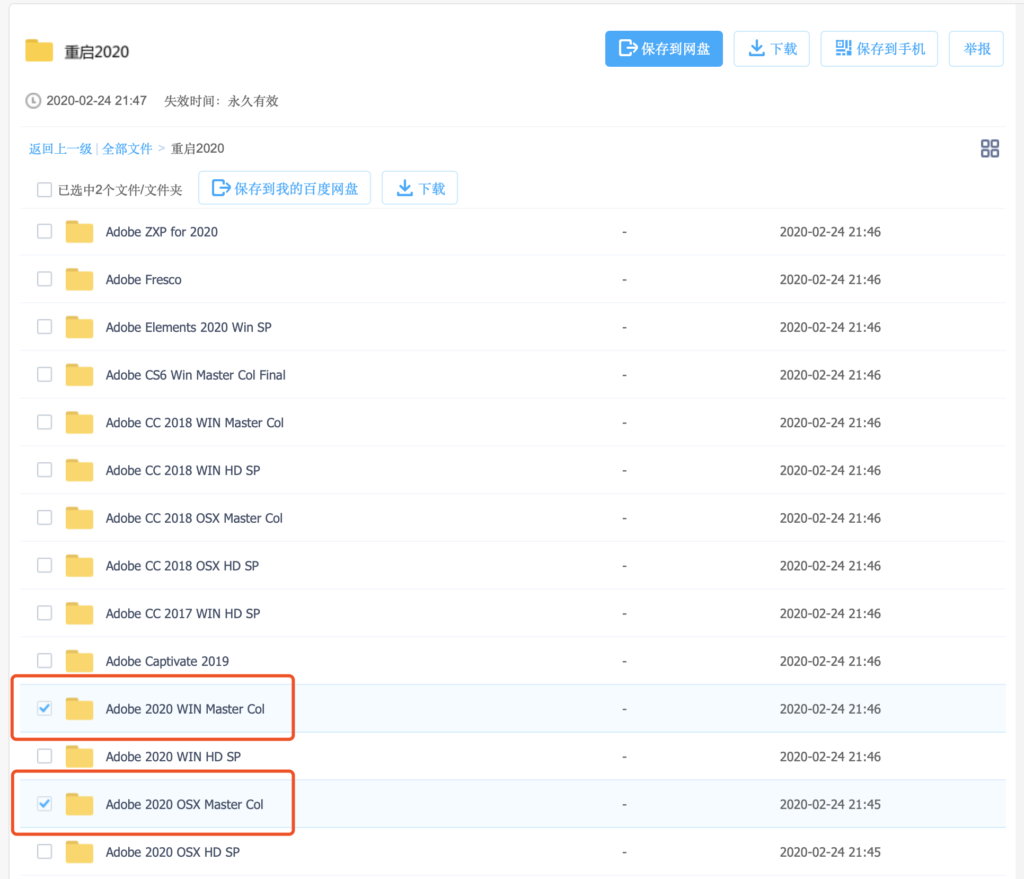Check Adobe CC 2018 OSX HD SP checkbox
This screenshot has width=1024, height=879.
[44, 566]
